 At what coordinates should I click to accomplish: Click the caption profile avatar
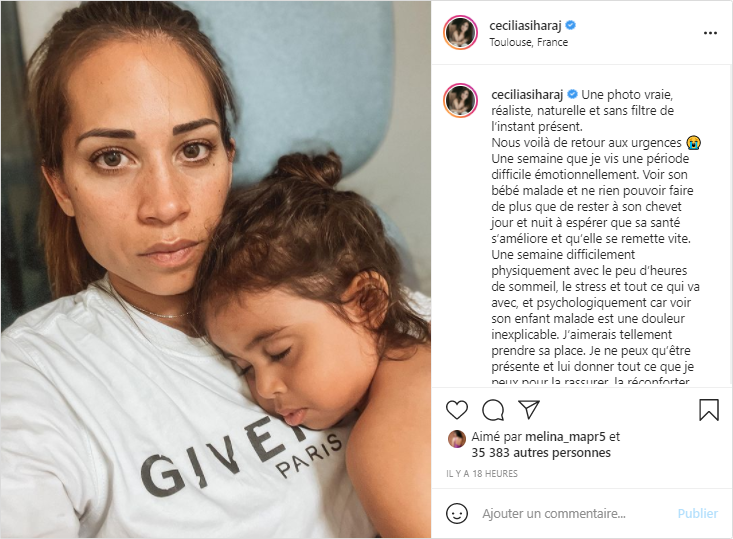pos(460,100)
